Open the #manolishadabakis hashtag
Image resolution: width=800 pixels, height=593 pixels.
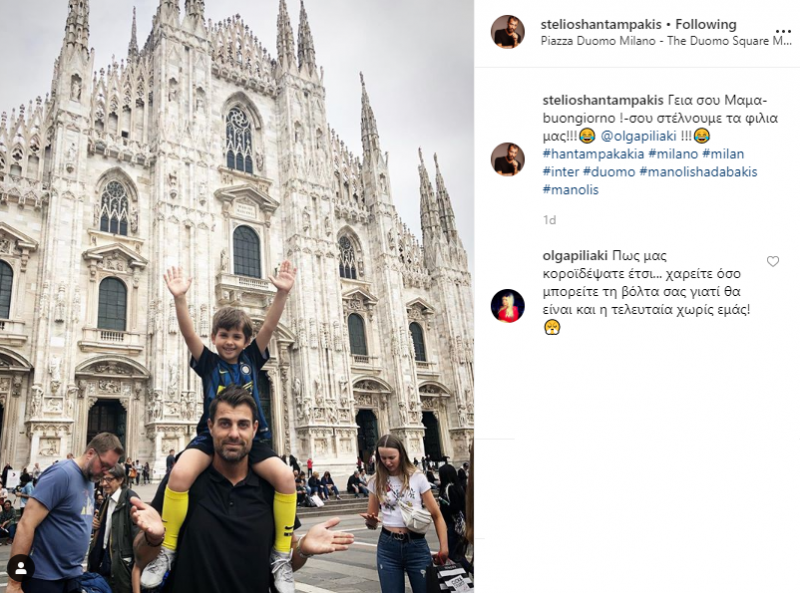[698, 172]
